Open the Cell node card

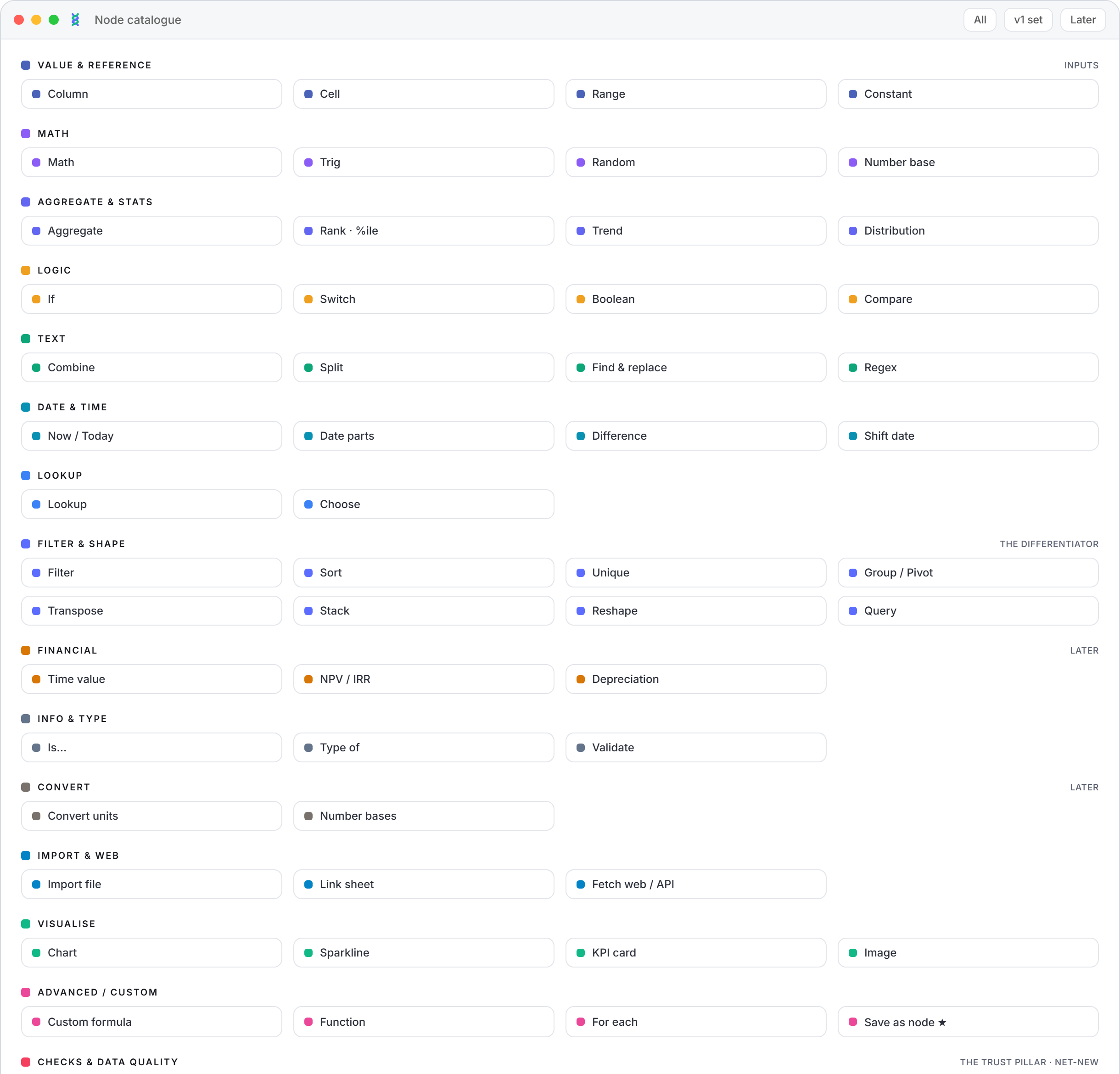423,94
